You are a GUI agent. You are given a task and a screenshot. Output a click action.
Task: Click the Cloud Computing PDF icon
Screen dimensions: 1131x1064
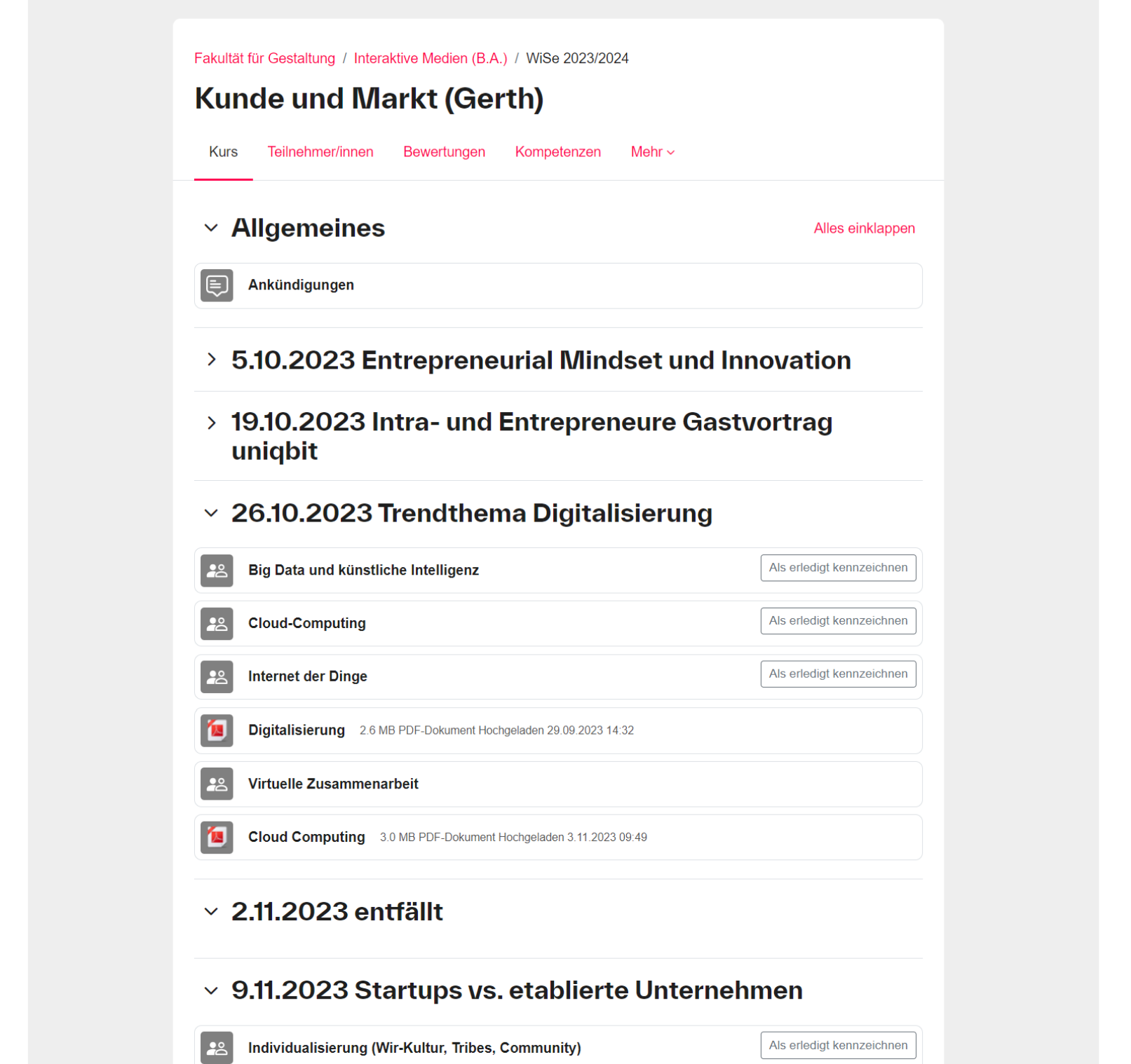click(217, 838)
